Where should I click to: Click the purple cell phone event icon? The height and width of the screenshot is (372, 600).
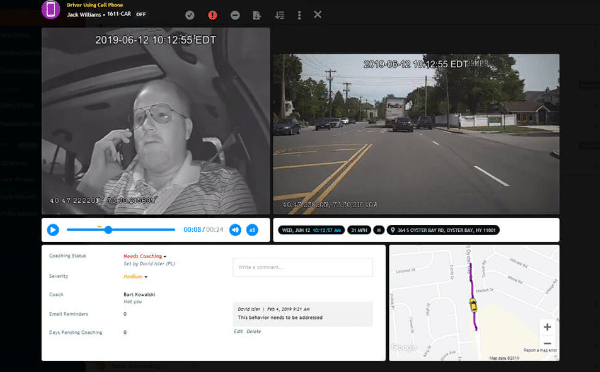[51, 10]
